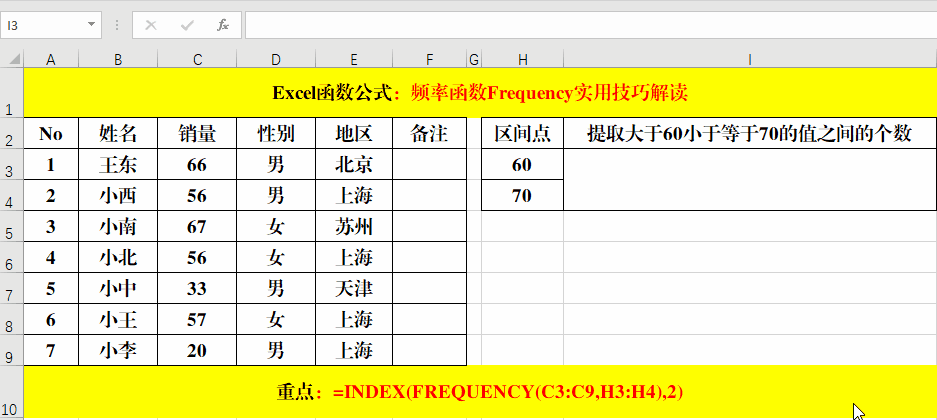Viewport: 937px width, 420px height.
Task: Open the Insert Function fx dialog
Action: tap(223, 25)
